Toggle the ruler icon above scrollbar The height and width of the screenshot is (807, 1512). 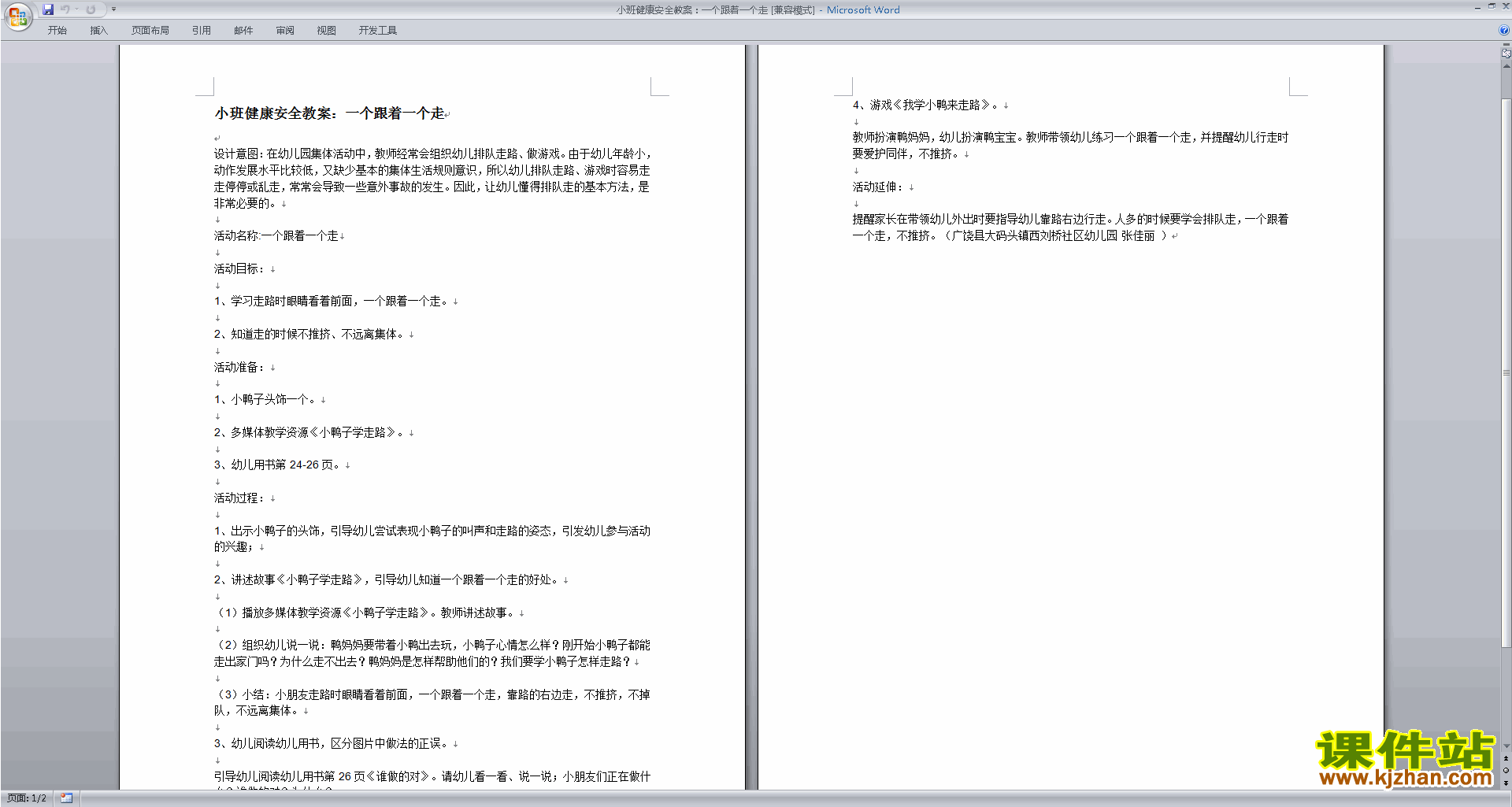coord(1506,54)
